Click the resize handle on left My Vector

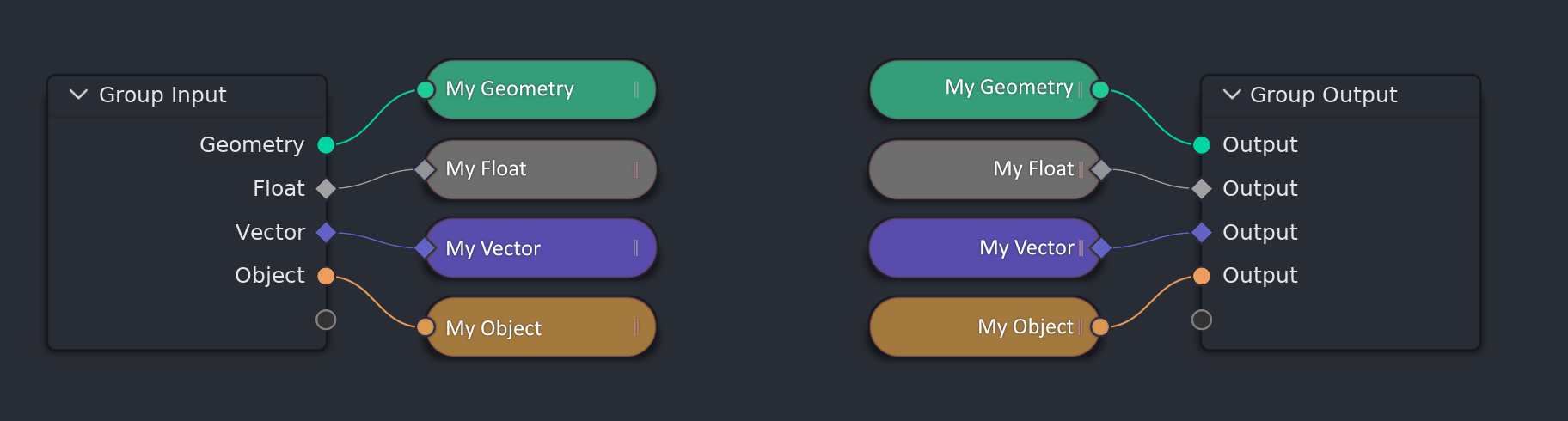635,248
